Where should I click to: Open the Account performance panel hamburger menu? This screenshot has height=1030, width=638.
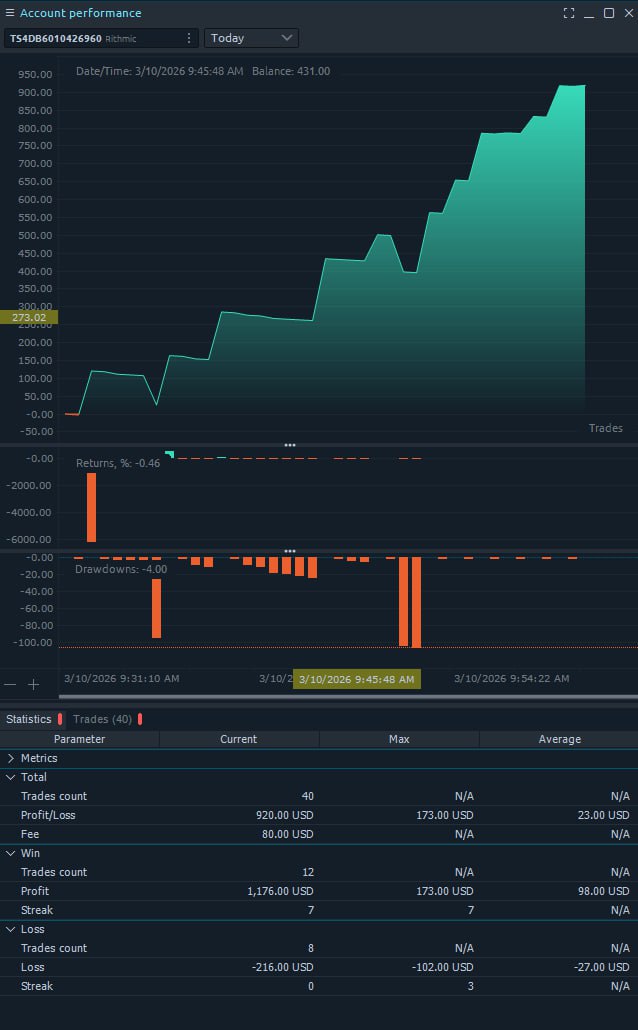10,13
